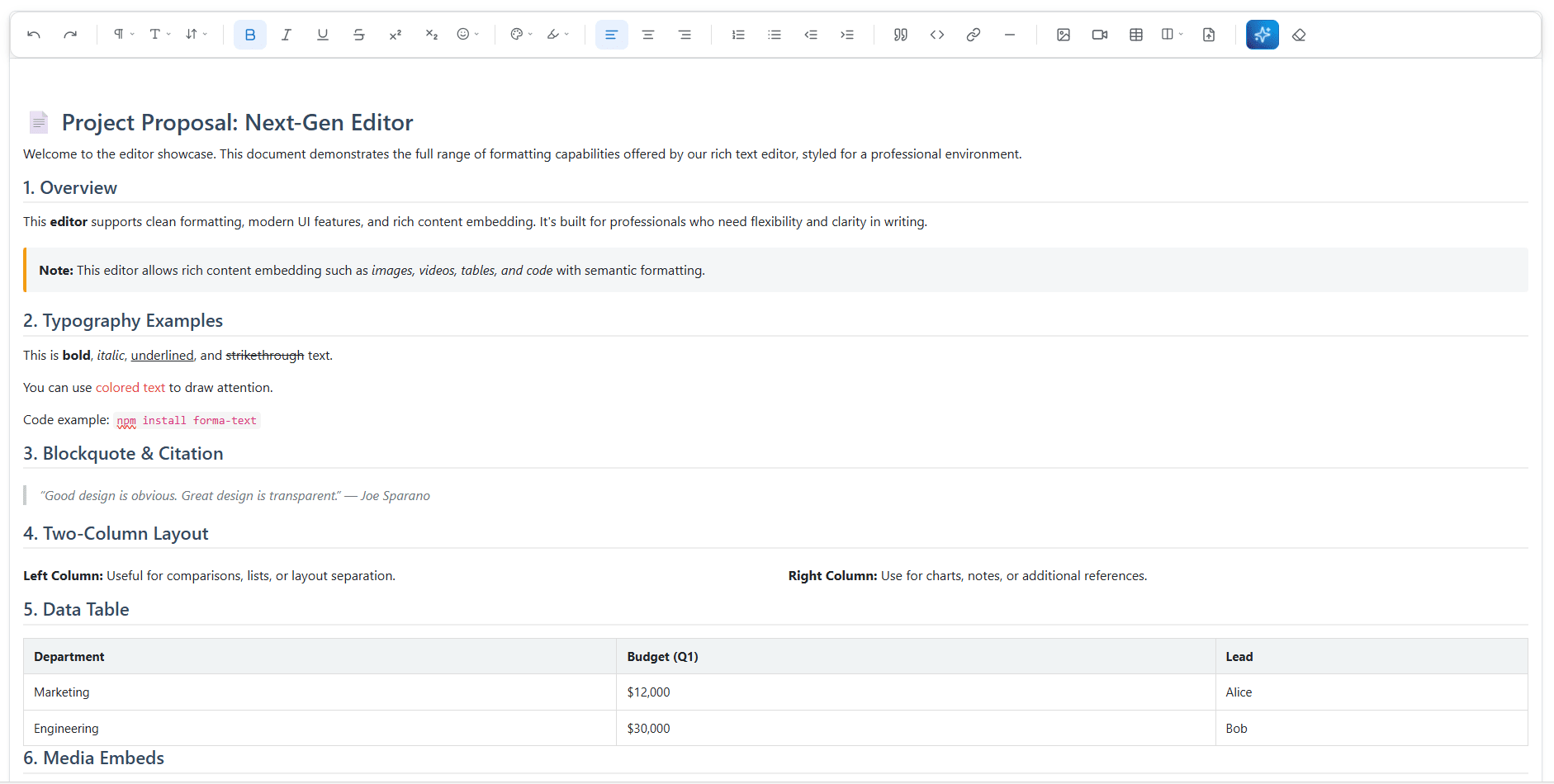Open the emoji picker dropdown

coord(468,35)
